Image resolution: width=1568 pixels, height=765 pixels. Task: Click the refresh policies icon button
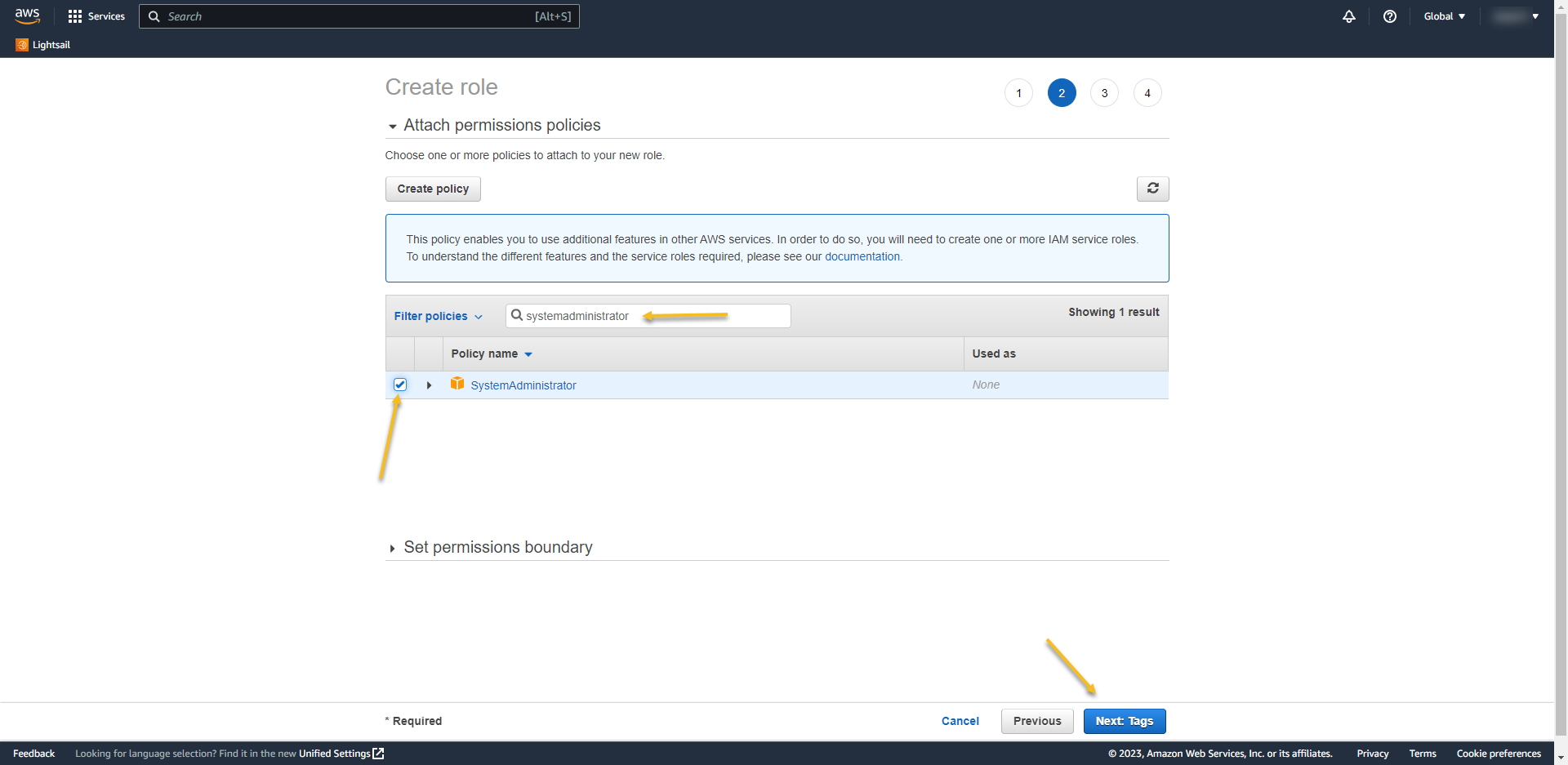[x=1152, y=189]
